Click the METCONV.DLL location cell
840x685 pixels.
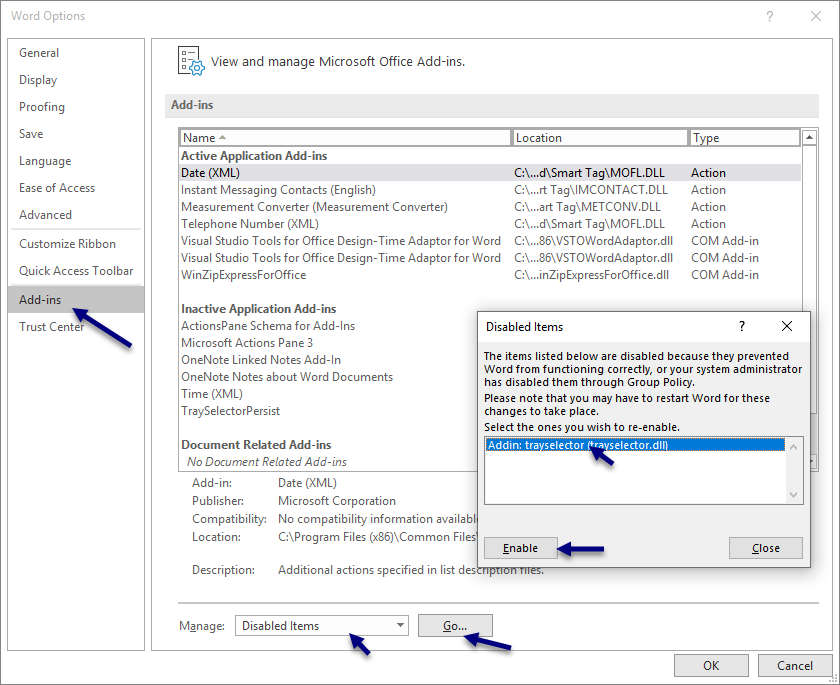tap(587, 207)
